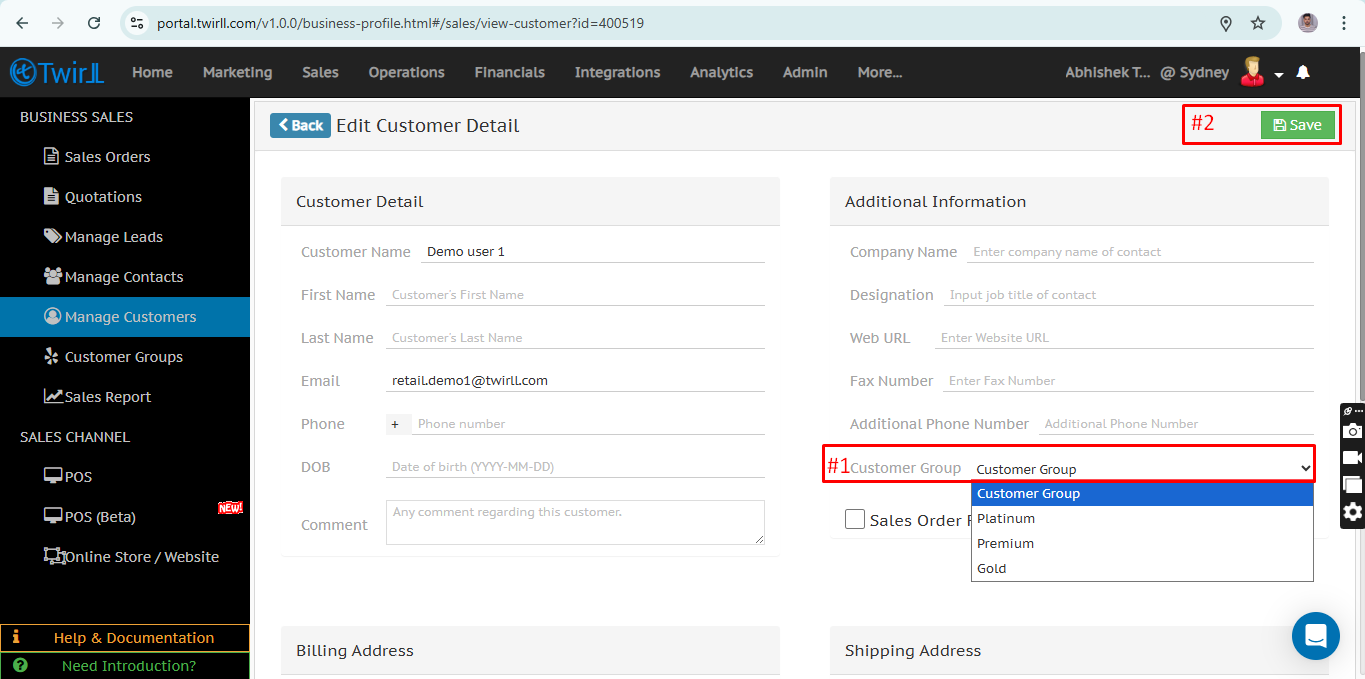This screenshot has height=679, width=1365.
Task: Click the Company Name field
Action: (1140, 252)
